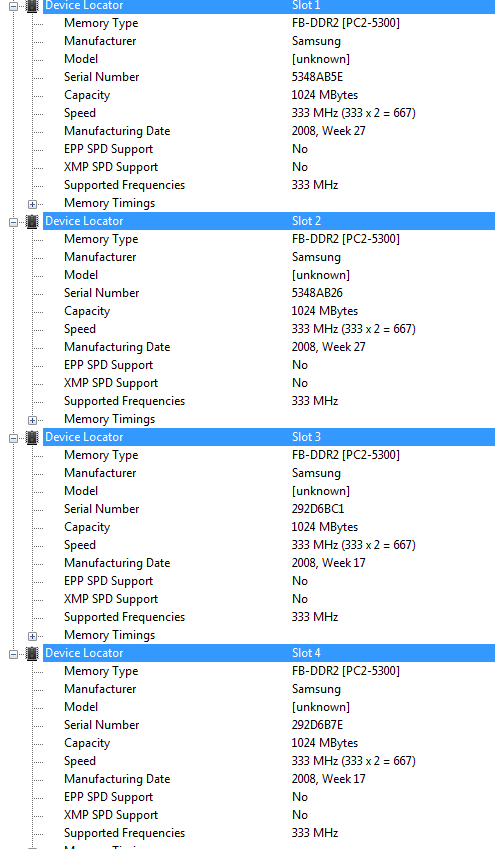
Task: Collapse the Slot 2 Device Locator node
Action: coord(14,221)
